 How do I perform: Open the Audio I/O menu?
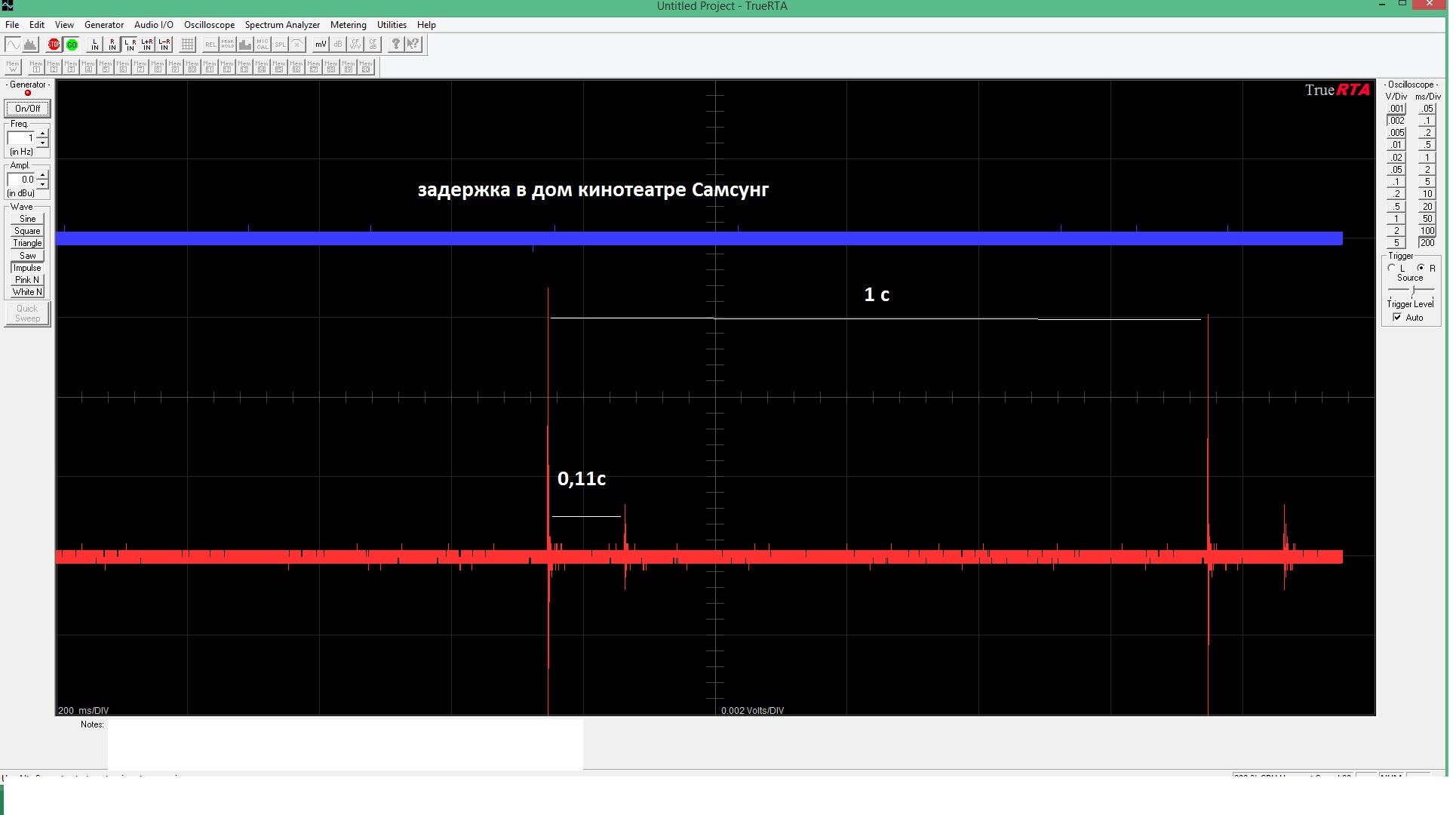[x=154, y=25]
